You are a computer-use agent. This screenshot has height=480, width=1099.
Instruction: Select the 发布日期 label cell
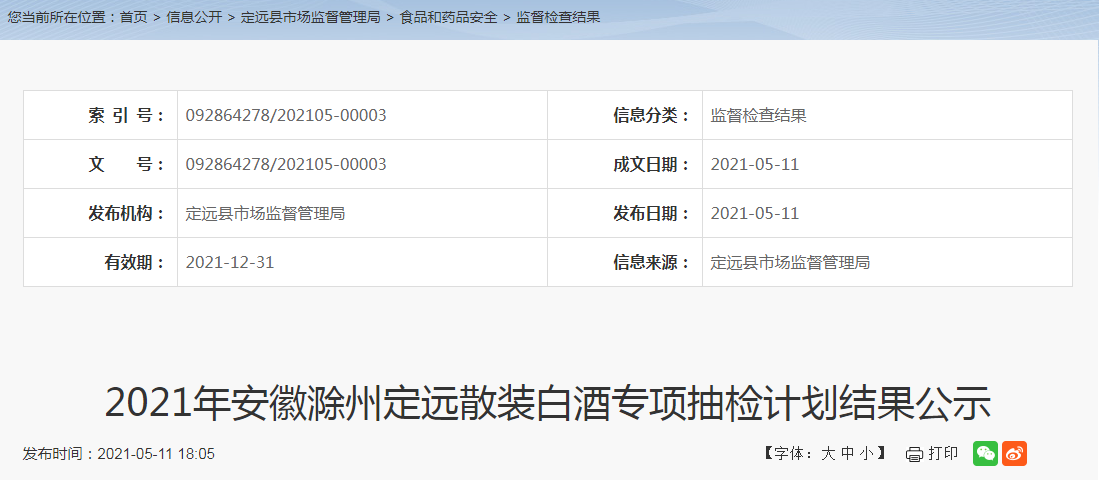pyautogui.click(x=625, y=213)
